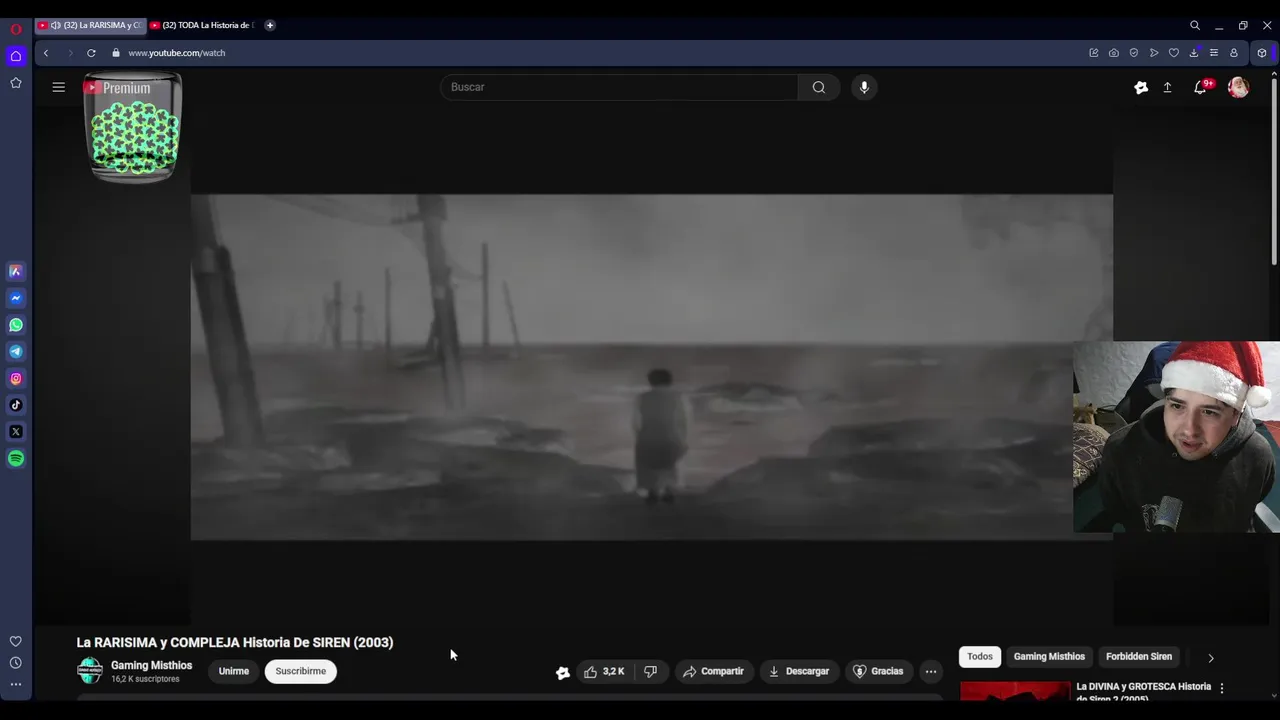Open the bookmarks star in the sidebar
The image size is (1280, 720).
[16, 83]
